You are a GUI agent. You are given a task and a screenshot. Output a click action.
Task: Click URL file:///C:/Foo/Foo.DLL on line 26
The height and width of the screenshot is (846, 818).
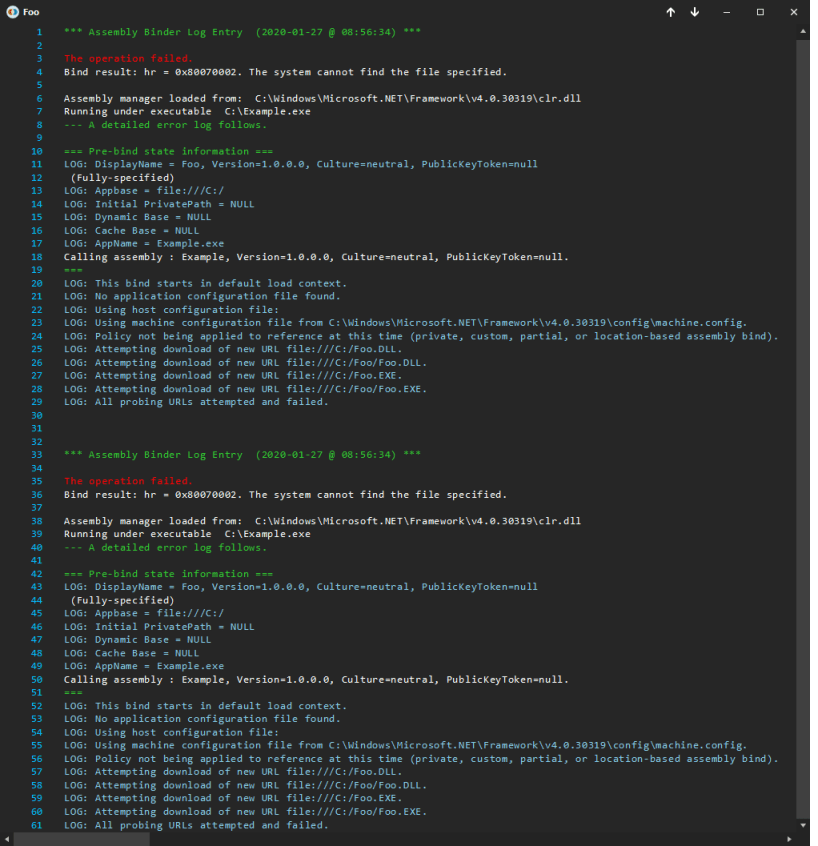coord(357,363)
